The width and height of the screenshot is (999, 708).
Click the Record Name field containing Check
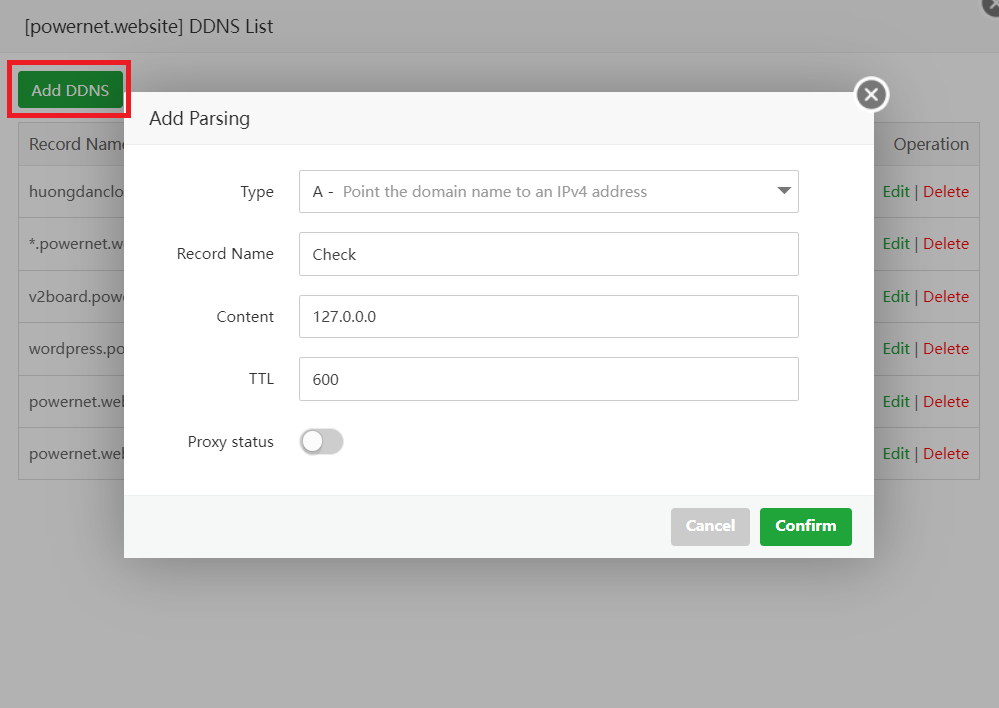pos(548,254)
